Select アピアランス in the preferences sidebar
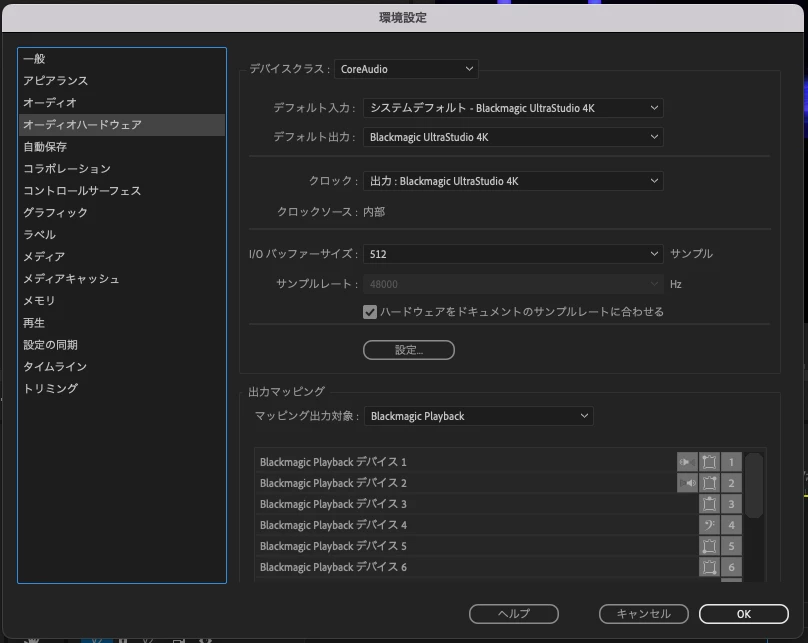 pos(122,81)
